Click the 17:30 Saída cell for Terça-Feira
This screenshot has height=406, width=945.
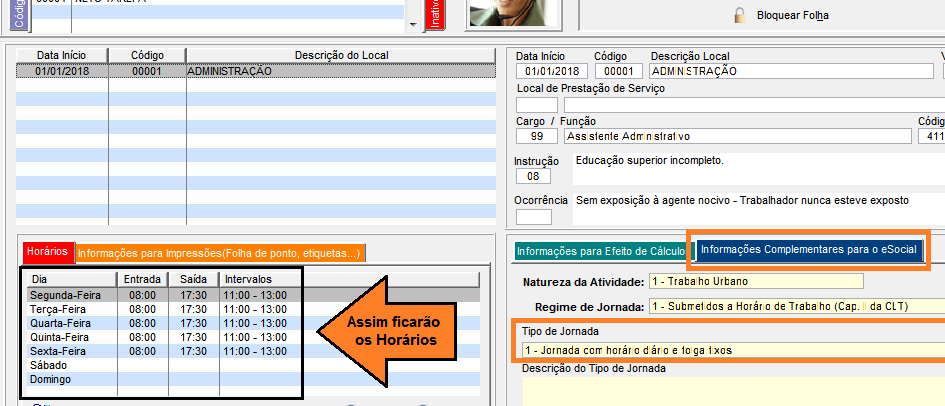193,309
